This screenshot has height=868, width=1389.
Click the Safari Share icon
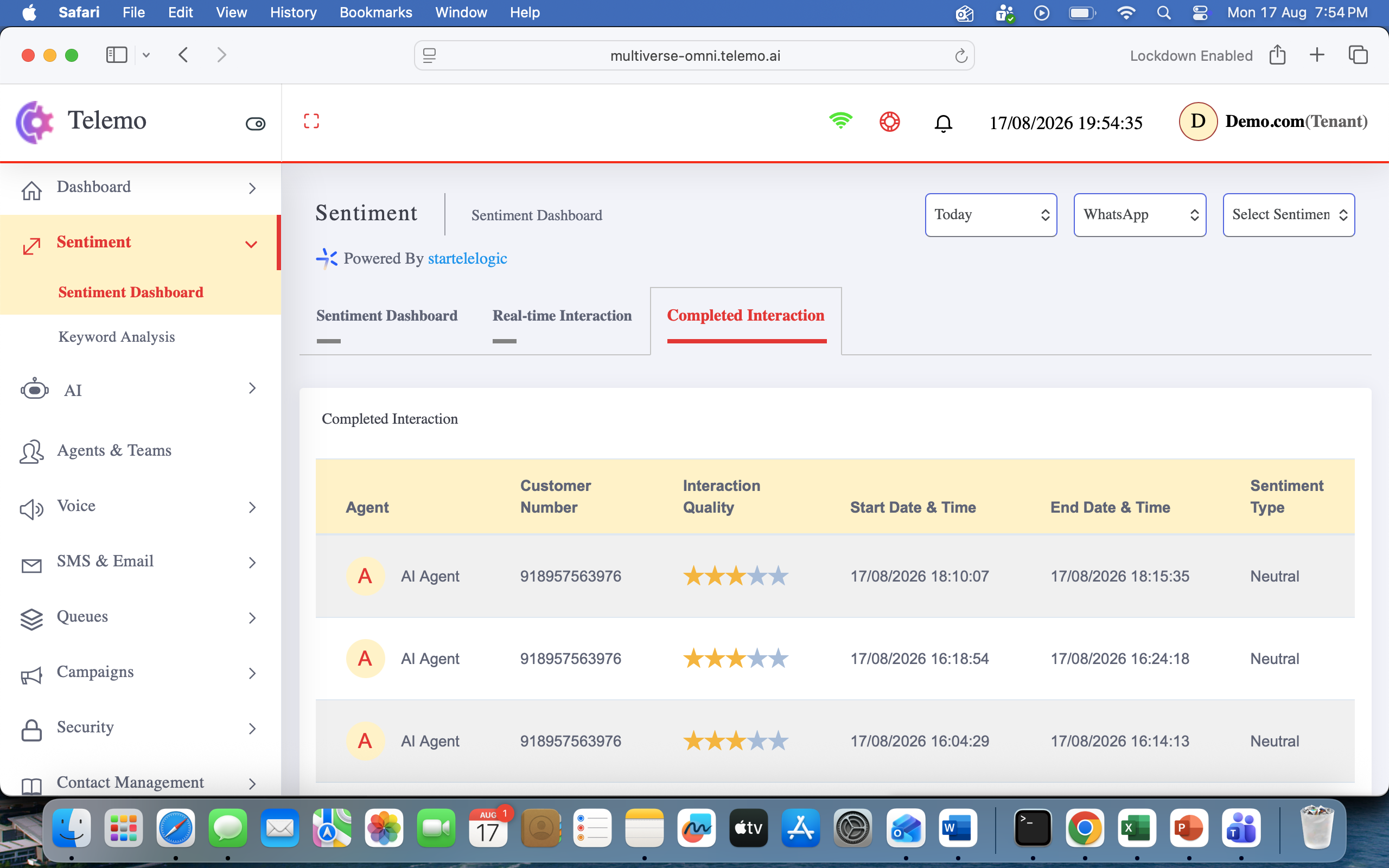[1277, 55]
